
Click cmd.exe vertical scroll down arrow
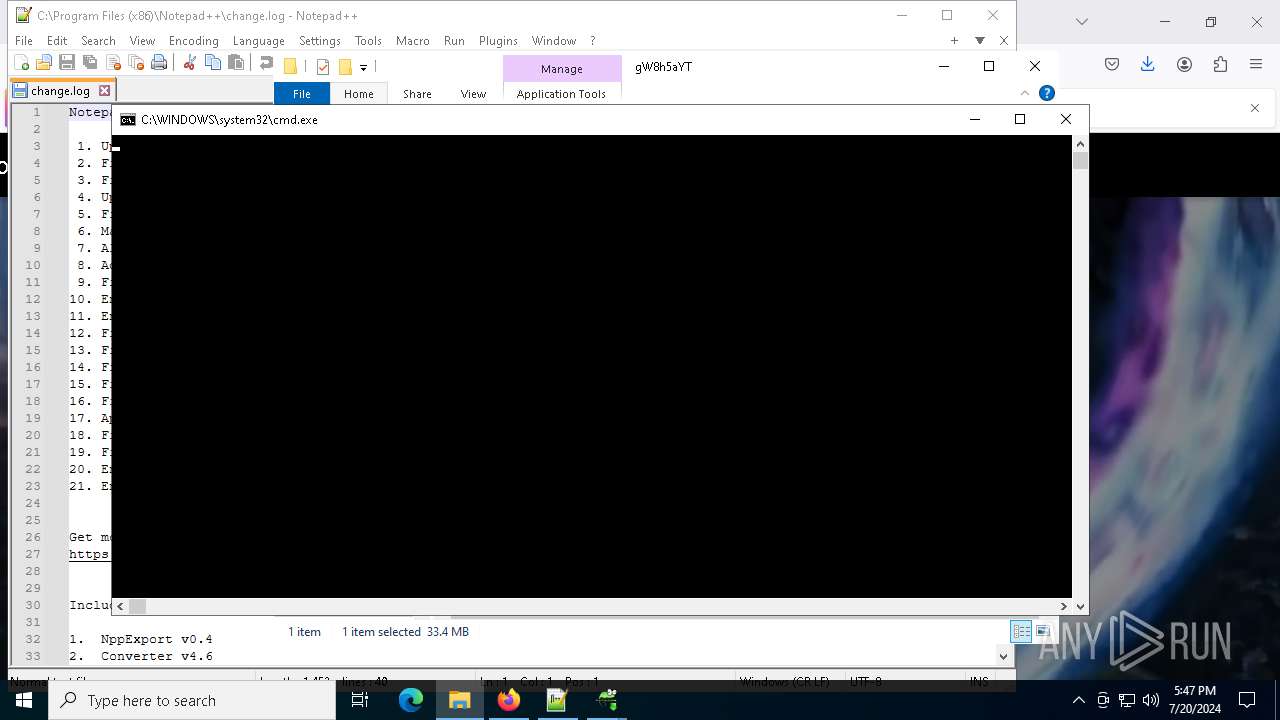tap(1080, 606)
